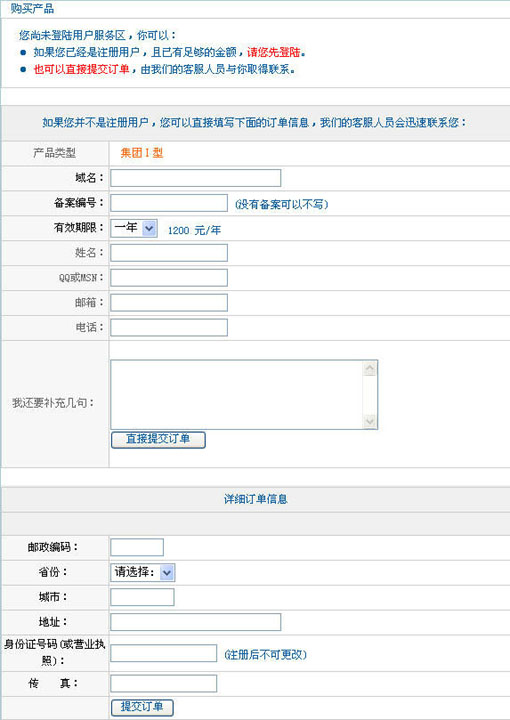
Task: Click the 邮箱 email input field
Action: click(169, 303)
